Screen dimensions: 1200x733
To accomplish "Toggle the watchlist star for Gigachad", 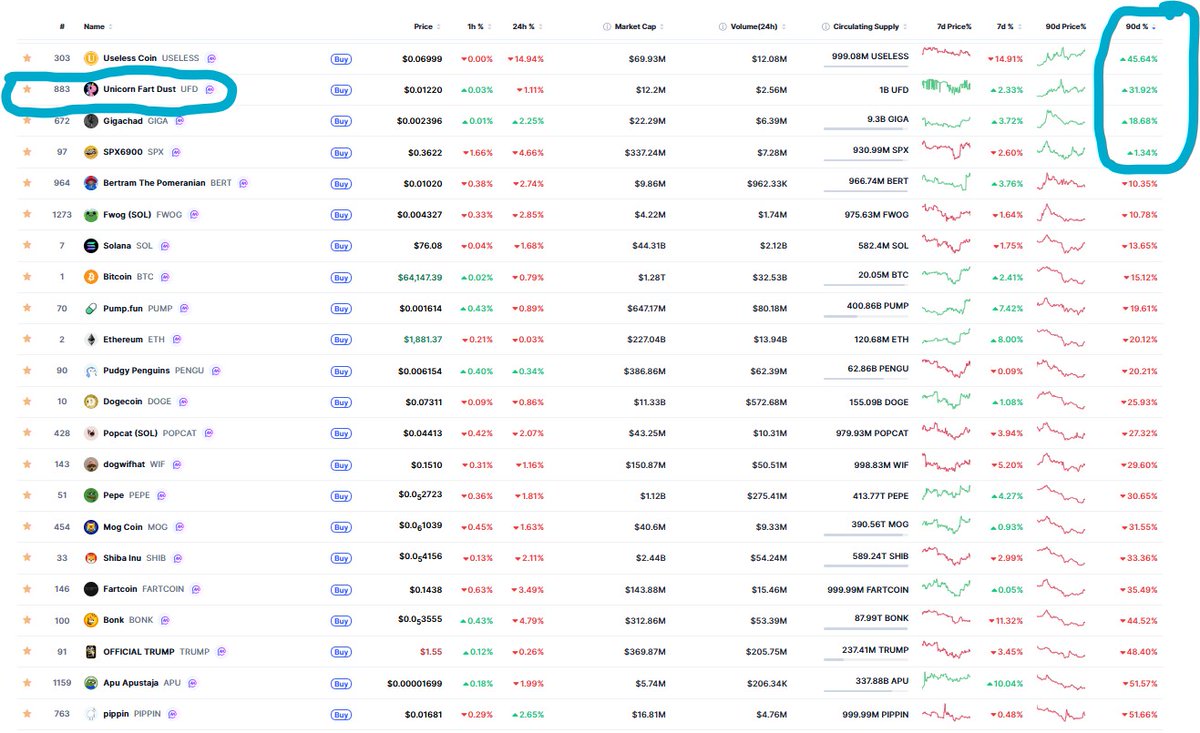I will [x=27, y=122].
